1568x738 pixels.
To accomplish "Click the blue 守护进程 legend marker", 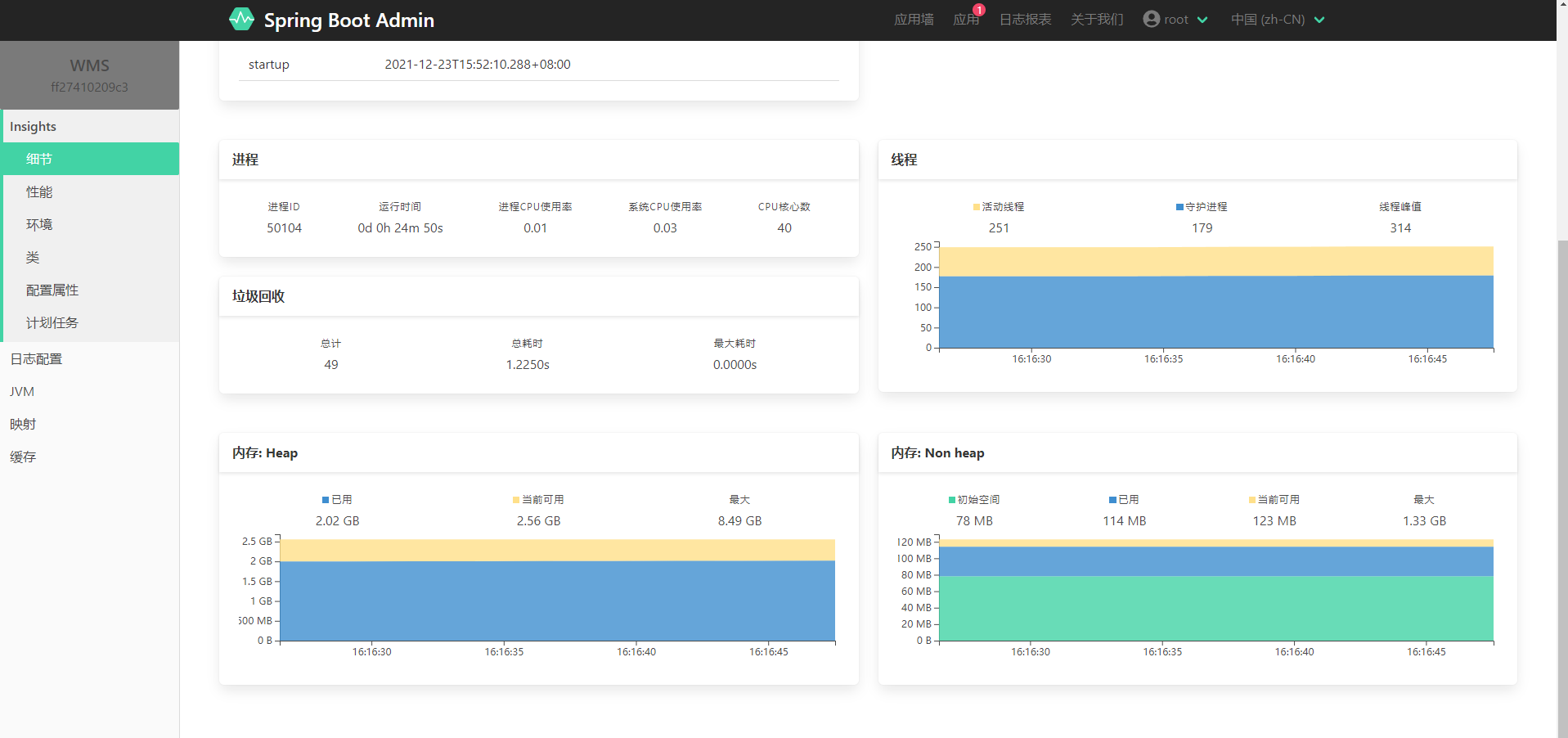I will pyautogui.click(x=1179, y=207).
